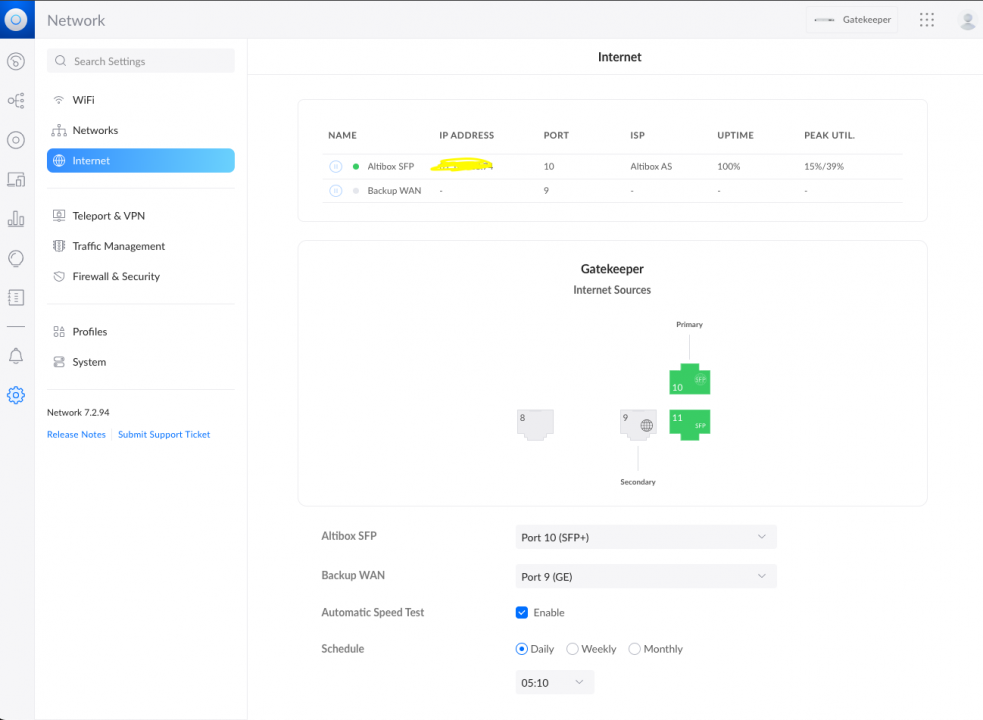Open the client devices icon in sidebar
983x720 pixels.
click(x=16, y=180)
